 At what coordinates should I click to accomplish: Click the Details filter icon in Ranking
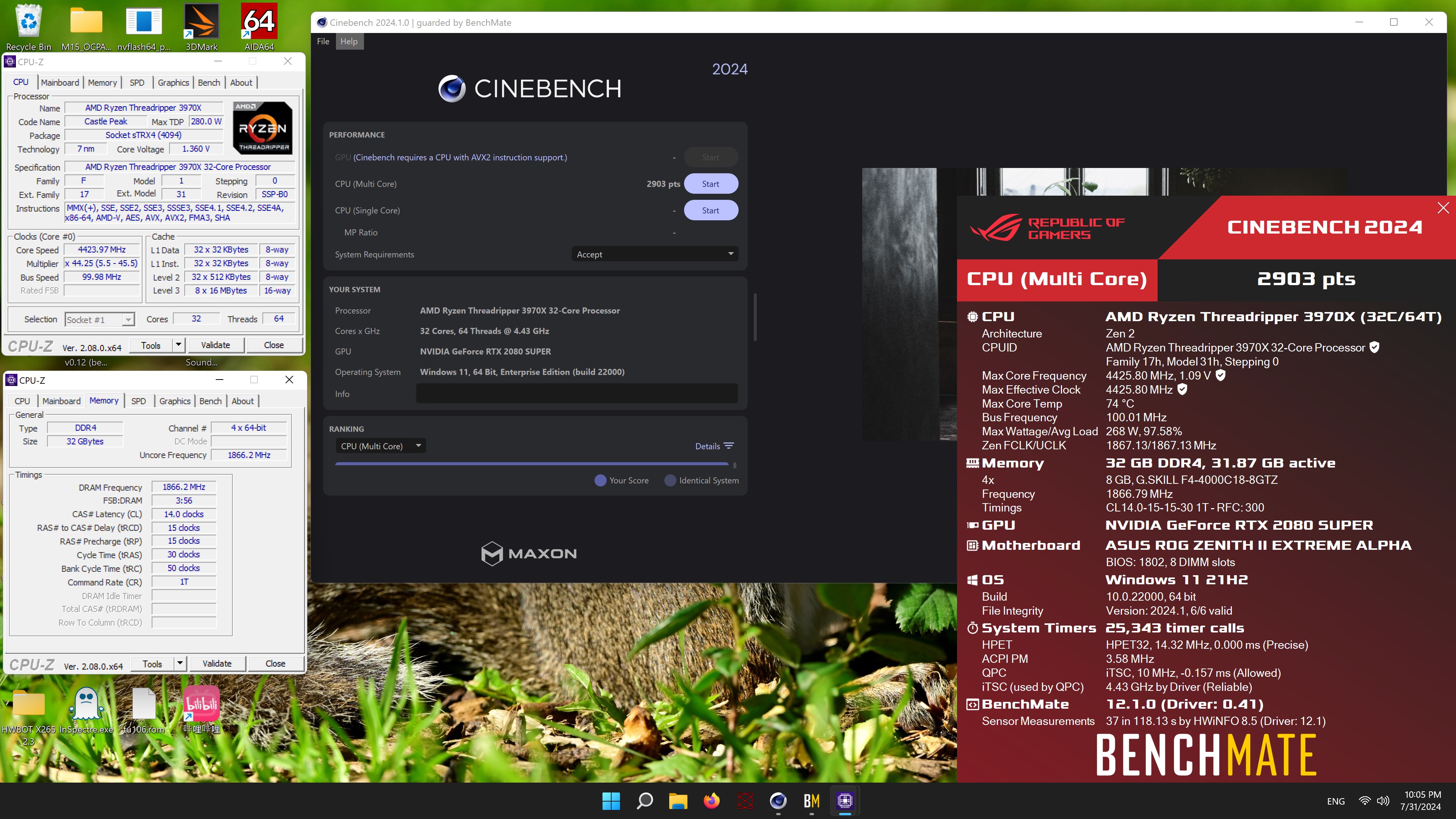pos(729,446)
